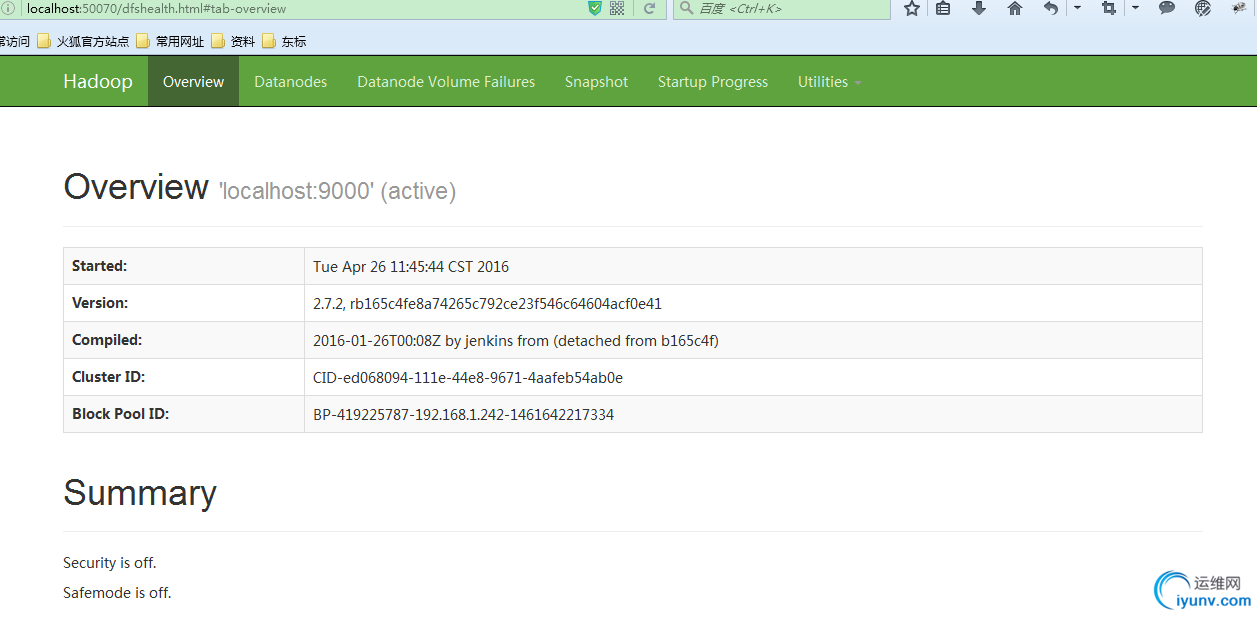Click the crop screenshot tool icon
The height and width of the screenshot is (617, 1257).
[x=1108, y=8]
